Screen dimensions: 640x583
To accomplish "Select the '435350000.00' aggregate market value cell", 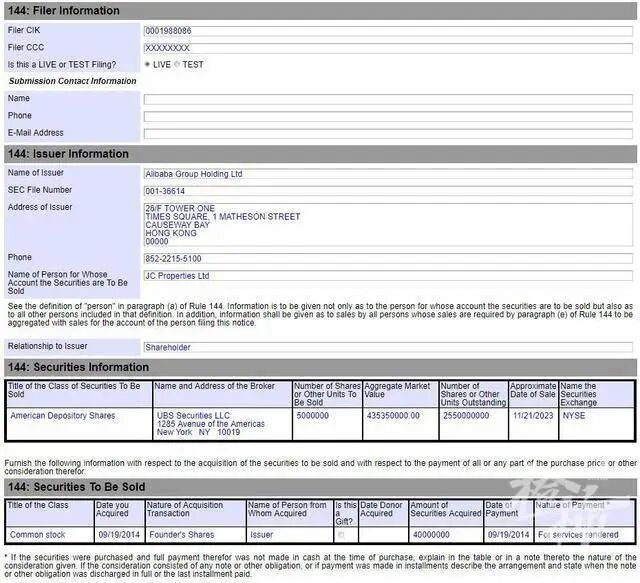I will [x=401, y=424].
